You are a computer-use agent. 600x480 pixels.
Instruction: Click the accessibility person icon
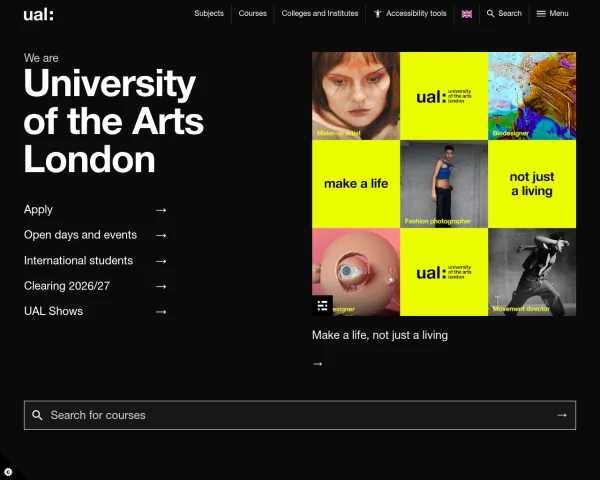378,14
